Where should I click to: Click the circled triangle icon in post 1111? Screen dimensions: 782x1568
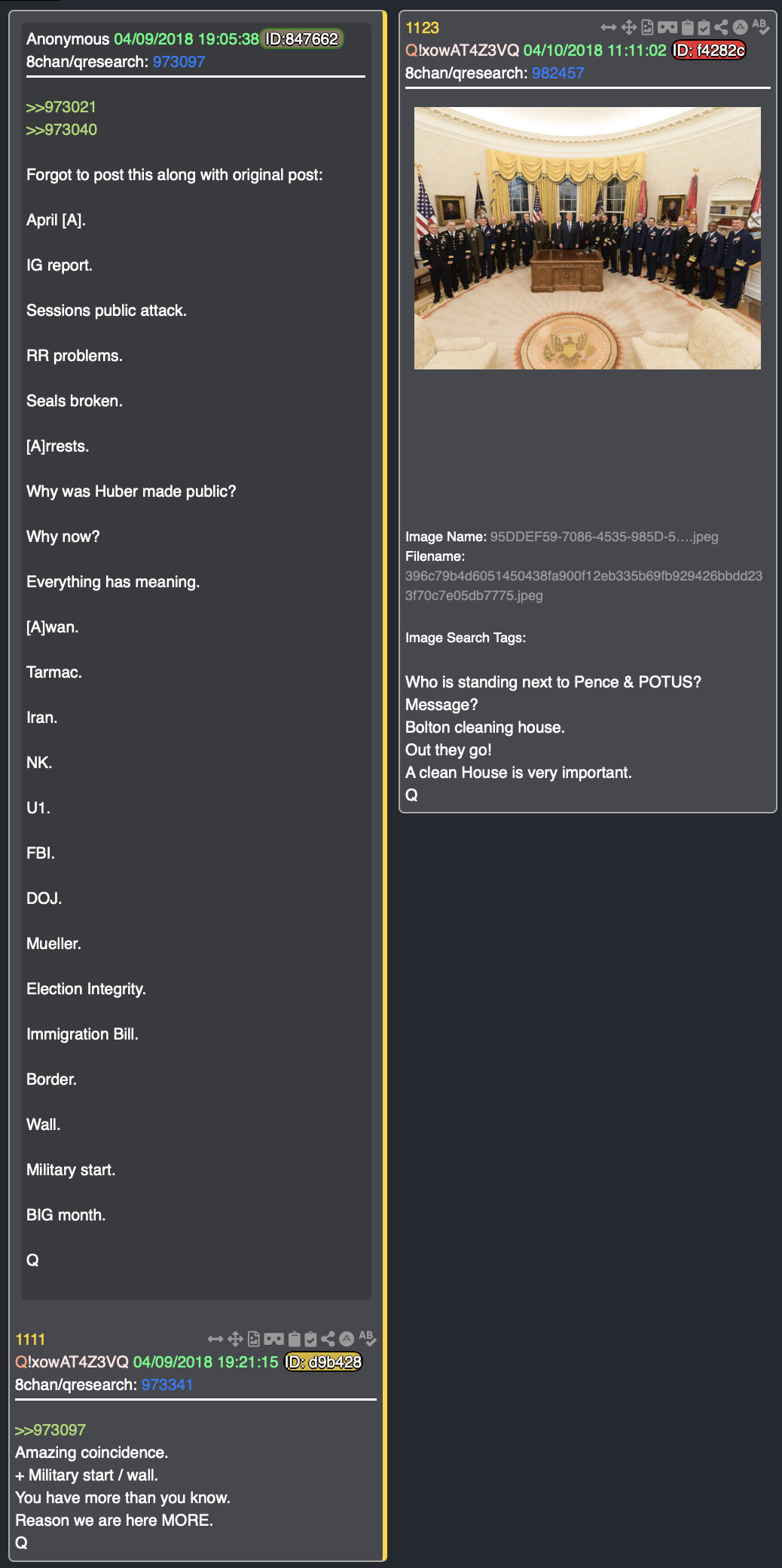[347, 1339]
